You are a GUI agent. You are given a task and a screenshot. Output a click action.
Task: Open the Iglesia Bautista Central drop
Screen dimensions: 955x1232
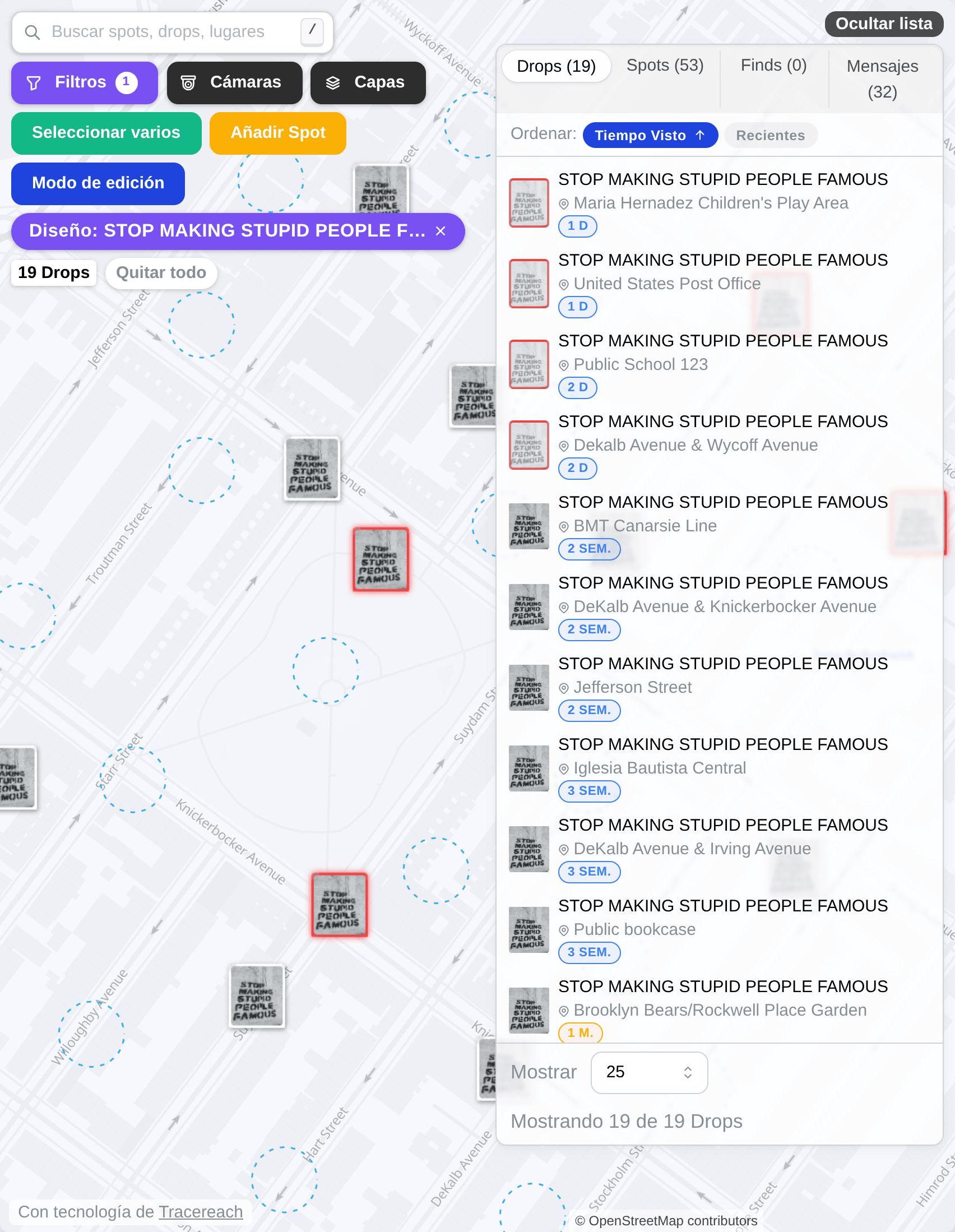coord(719,768)
